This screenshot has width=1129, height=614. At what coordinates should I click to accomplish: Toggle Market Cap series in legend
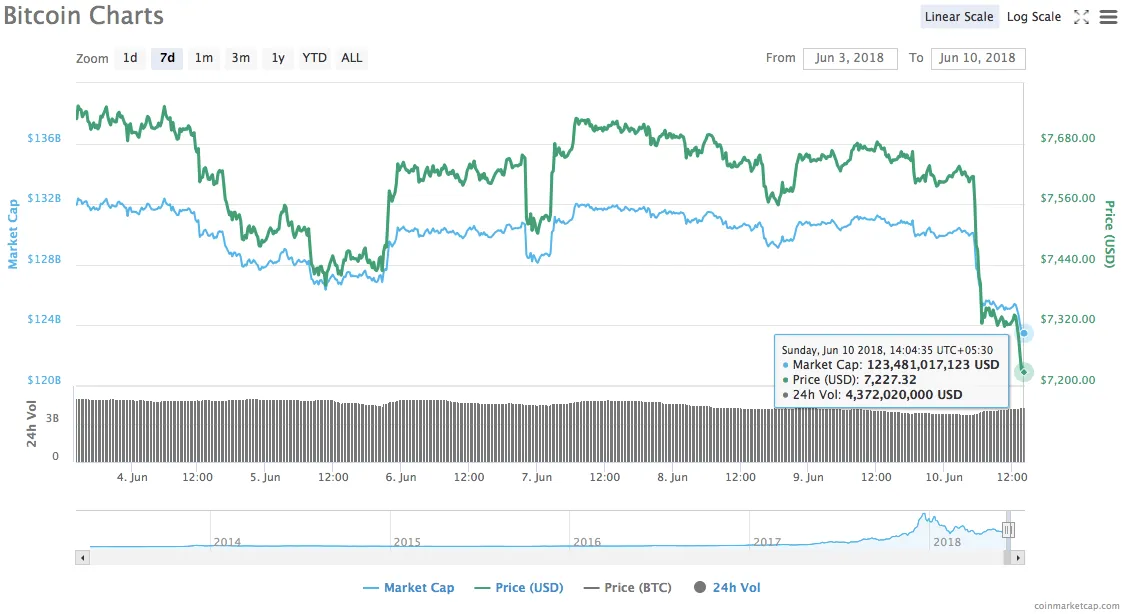pos(408,587)
